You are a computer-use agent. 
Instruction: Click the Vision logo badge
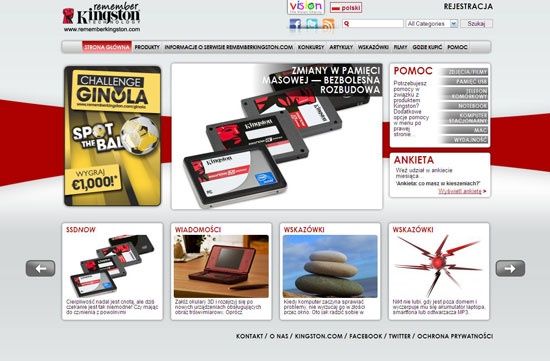pyautogui.click(x=306, y=7)
